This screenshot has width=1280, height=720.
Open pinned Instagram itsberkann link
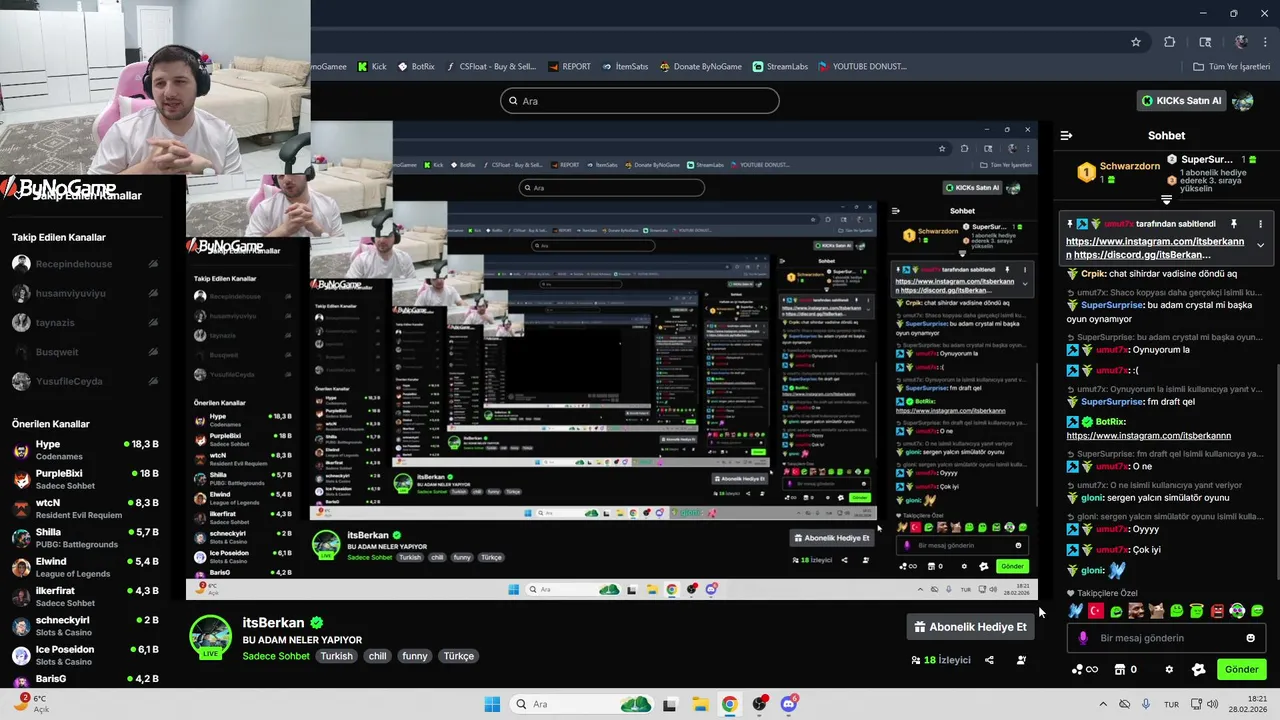point(1155,241)
